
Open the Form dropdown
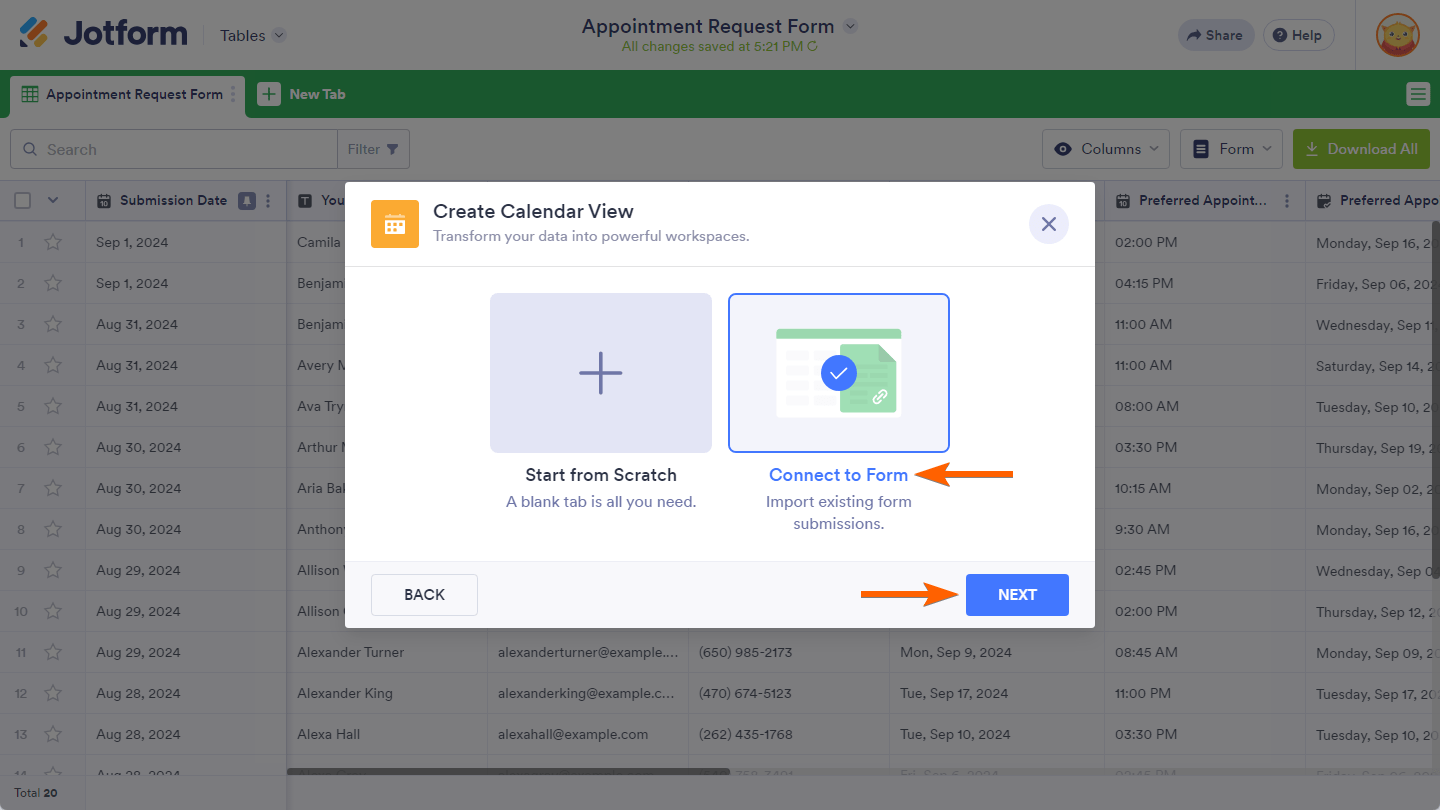[x=1232, y=149]
